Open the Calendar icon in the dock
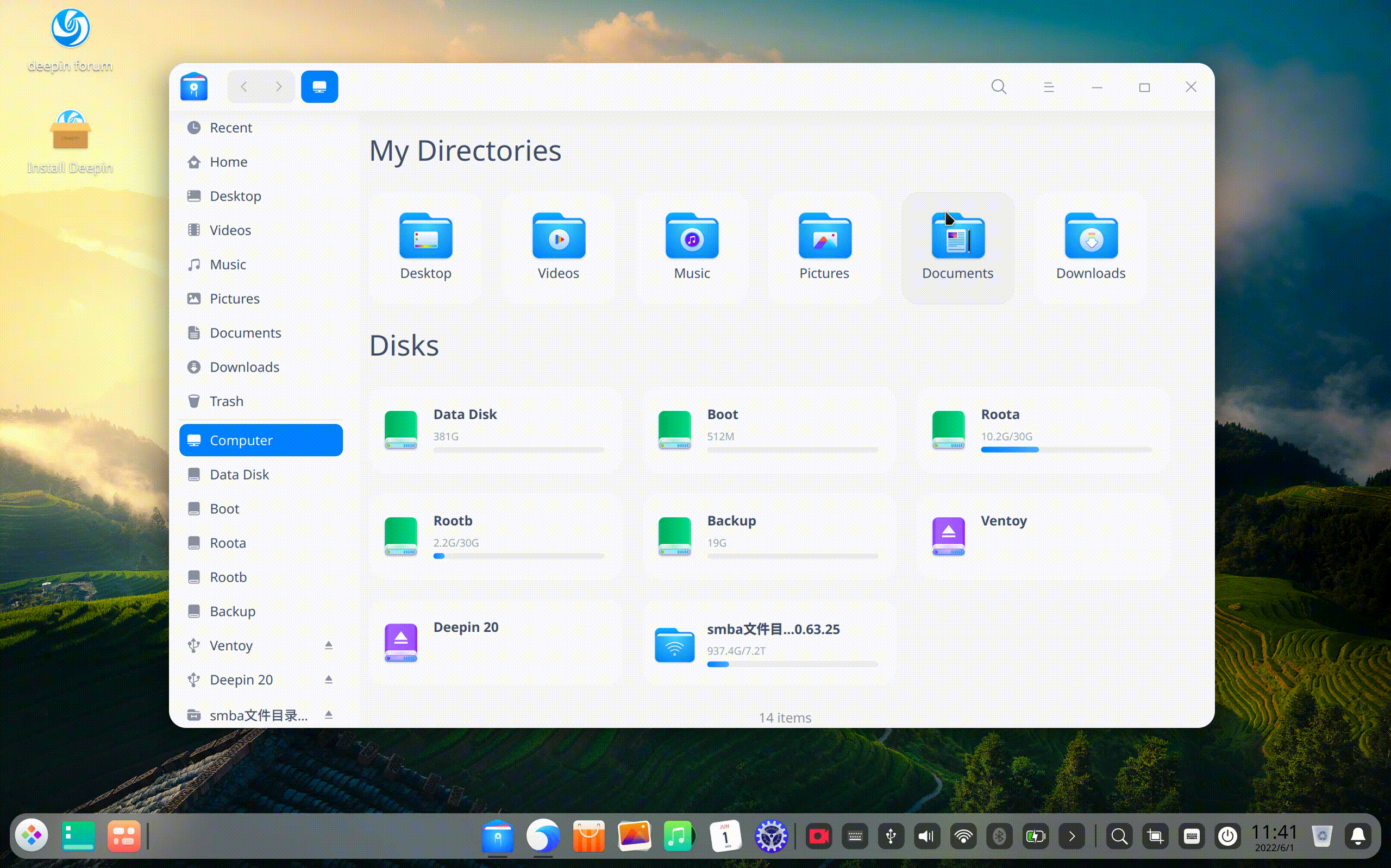This screenshot has width=1391, height=868. point(725,836)
